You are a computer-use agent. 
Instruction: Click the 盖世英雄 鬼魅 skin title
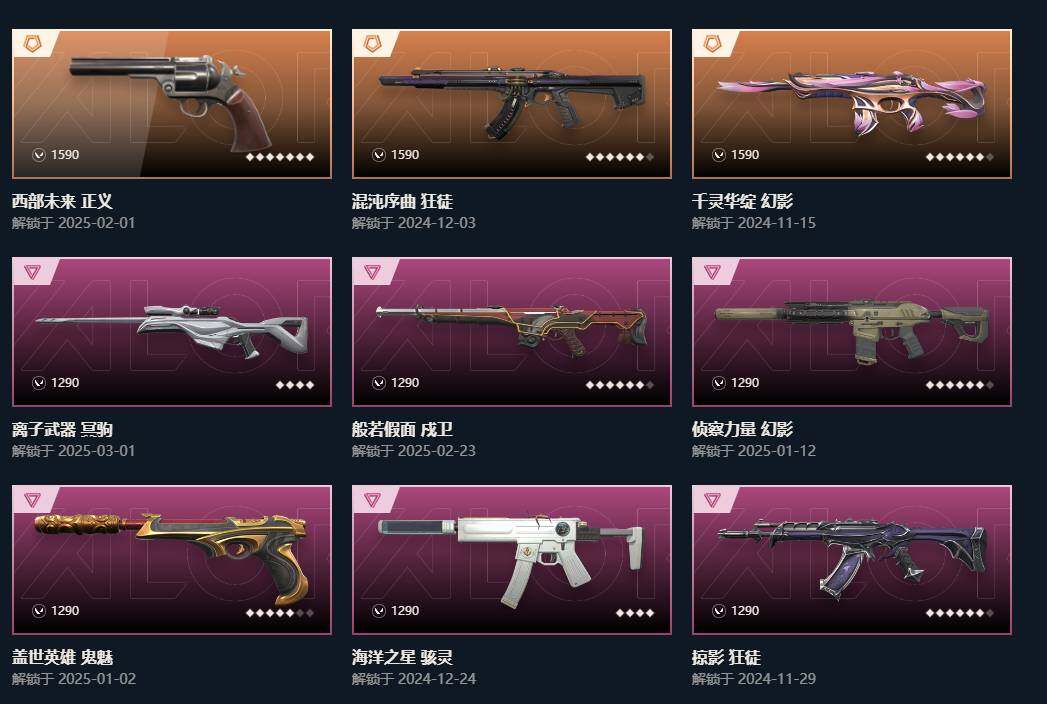(x=62, y=657)
